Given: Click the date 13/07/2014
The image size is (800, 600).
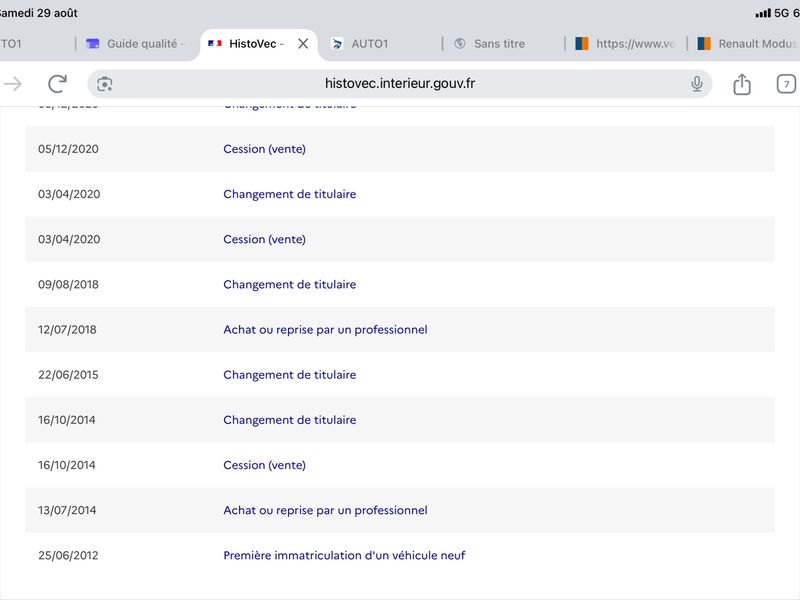Looking at the screenshot, I should pyautogui.click(x=67, y=510).
